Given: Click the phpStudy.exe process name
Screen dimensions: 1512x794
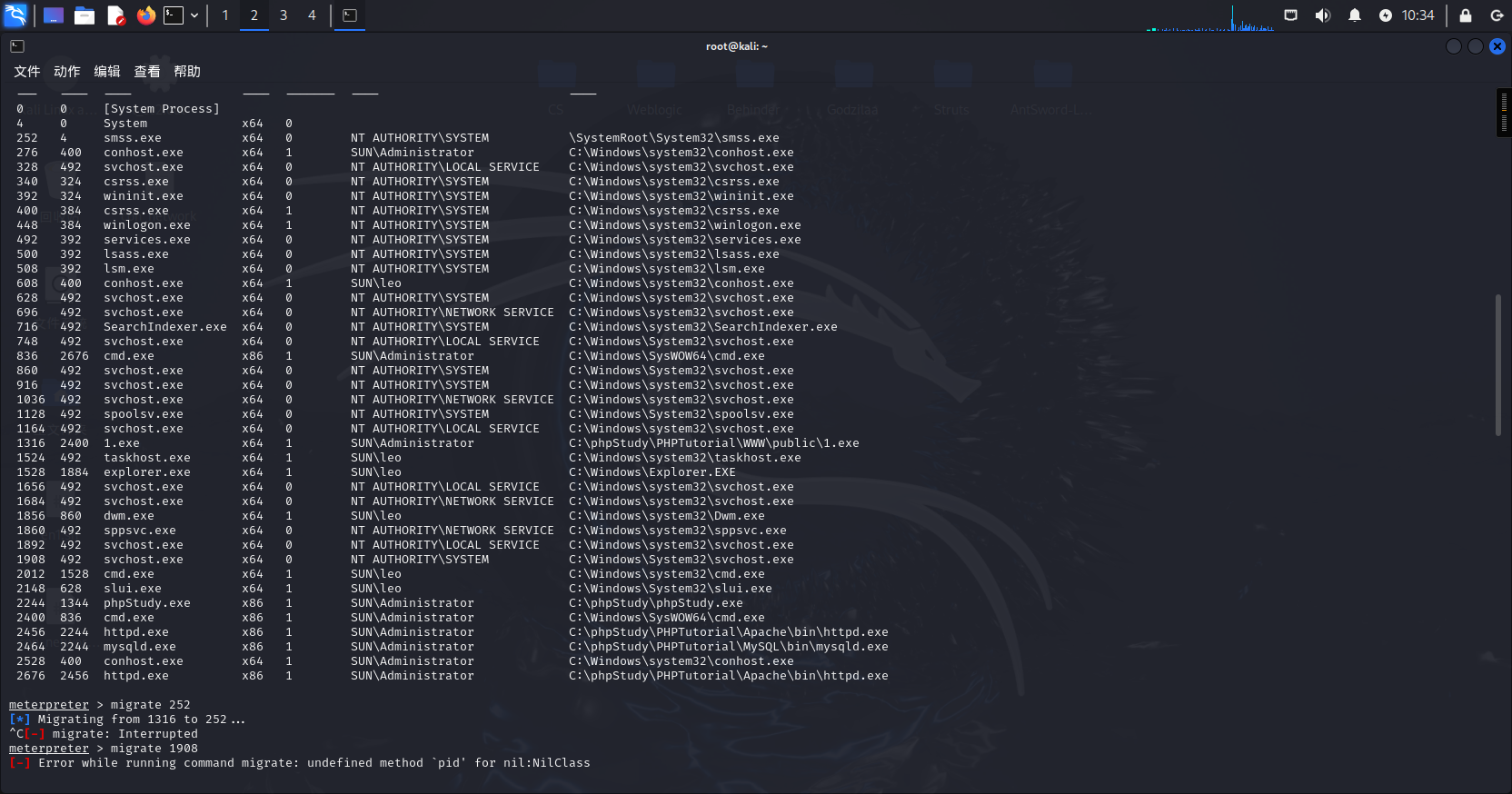Looking at the screenshot, I should pyautogui.click(x=147, y=603).
